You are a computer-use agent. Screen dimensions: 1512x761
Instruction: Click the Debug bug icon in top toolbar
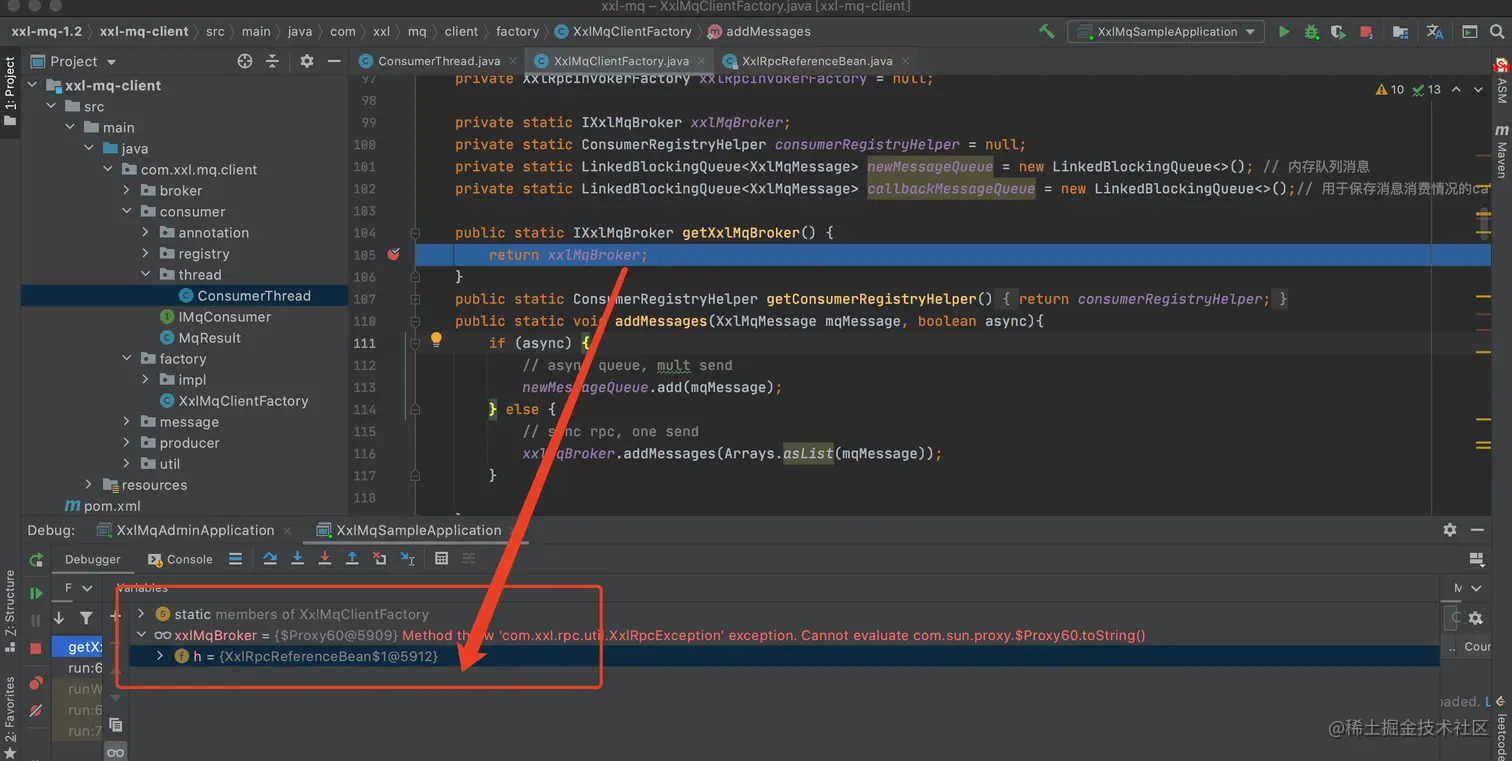pyautogui.click(x=1311, y=32)
